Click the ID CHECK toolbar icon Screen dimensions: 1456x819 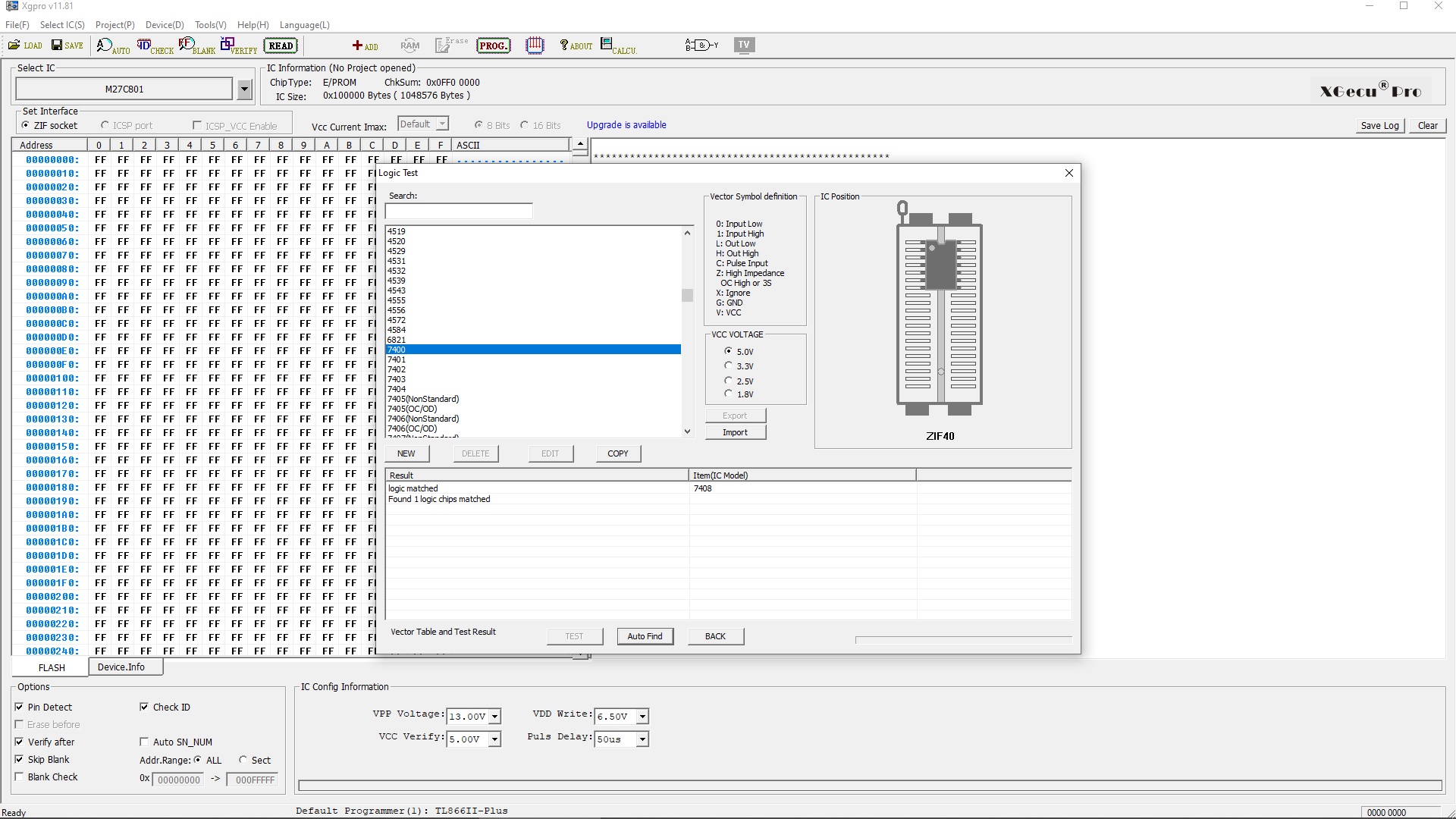tap(155, 46)
